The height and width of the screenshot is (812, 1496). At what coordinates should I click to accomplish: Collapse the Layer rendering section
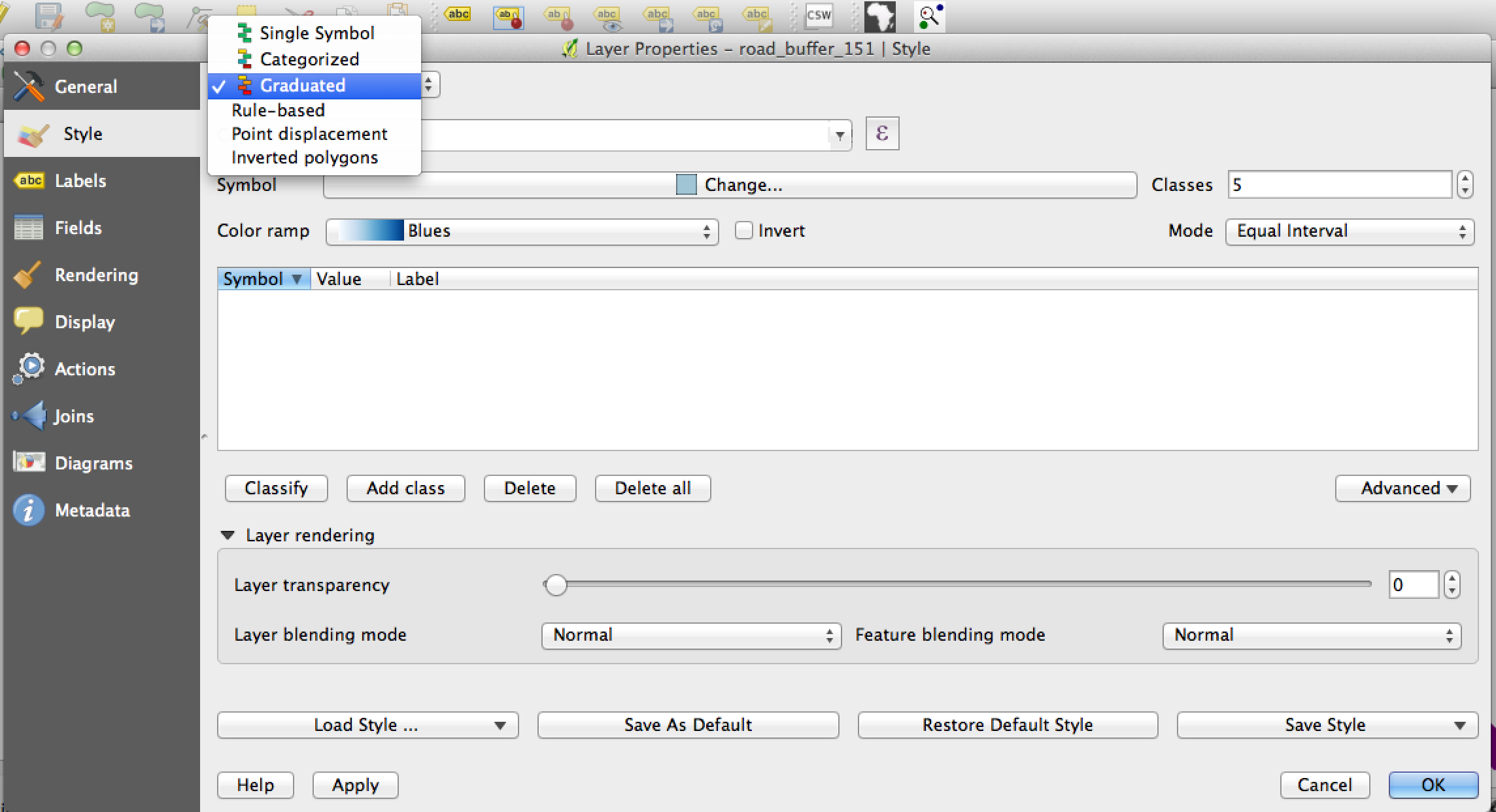point(228,535)
